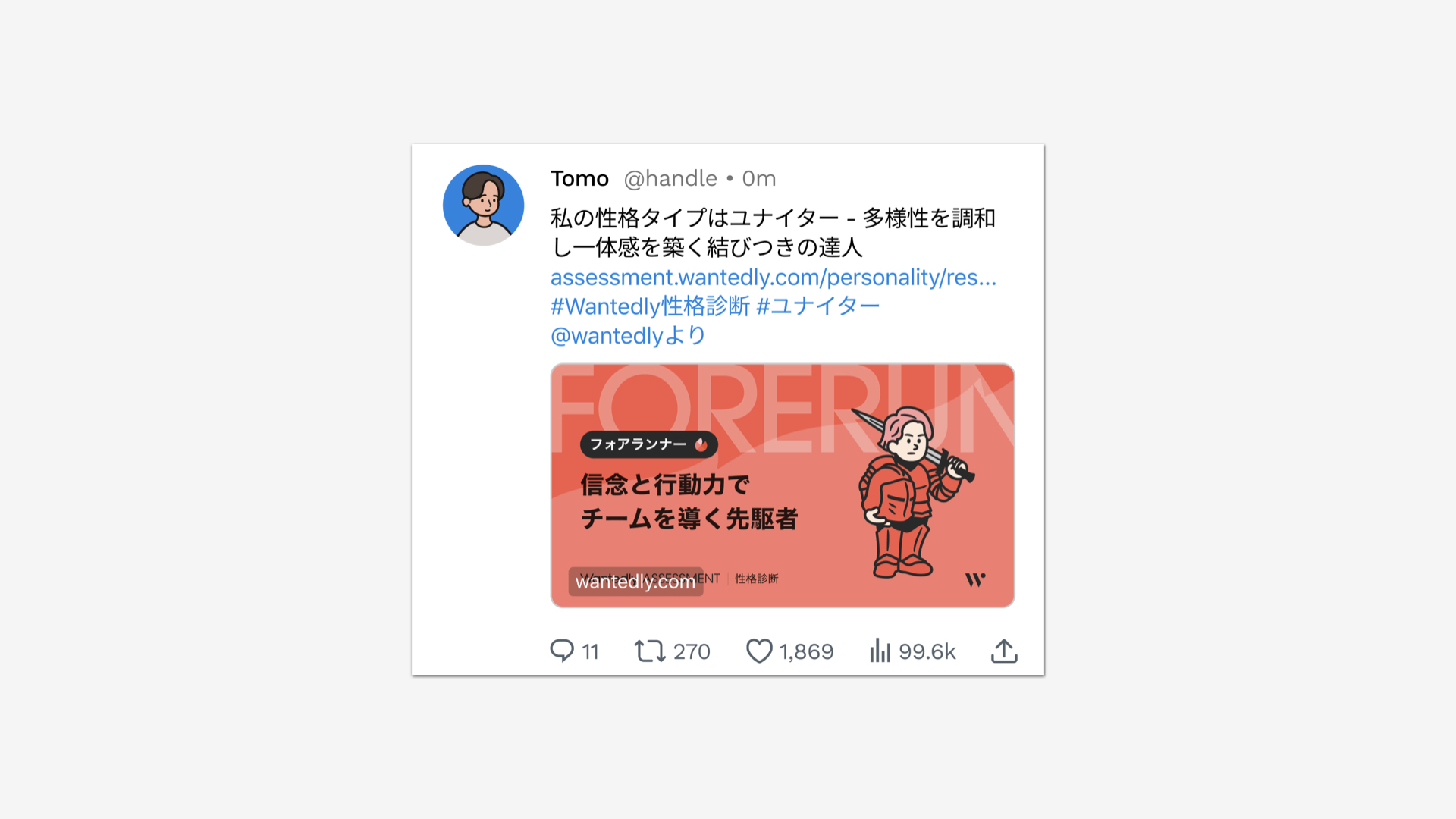Click the 270 retweets count
The image size is (1456, 819).
[x=692, y=651]
